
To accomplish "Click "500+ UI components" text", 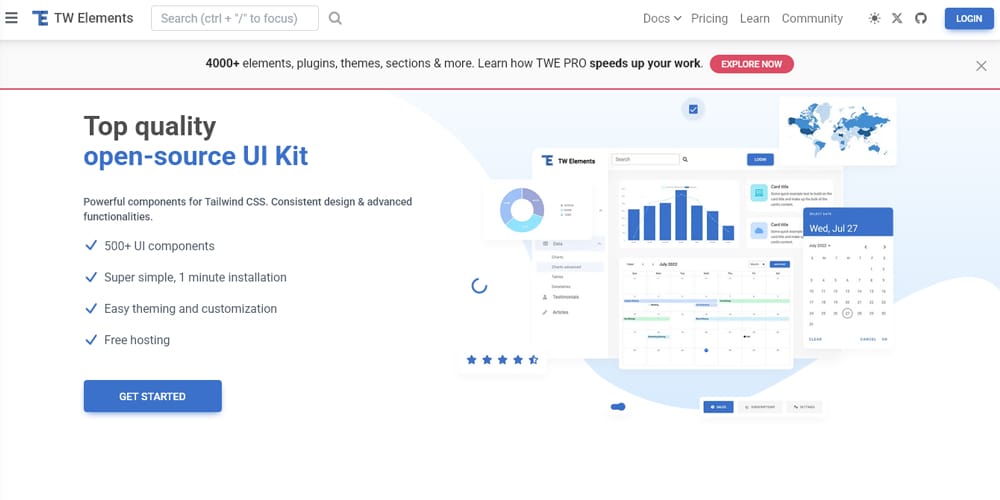I will [159, 246].
